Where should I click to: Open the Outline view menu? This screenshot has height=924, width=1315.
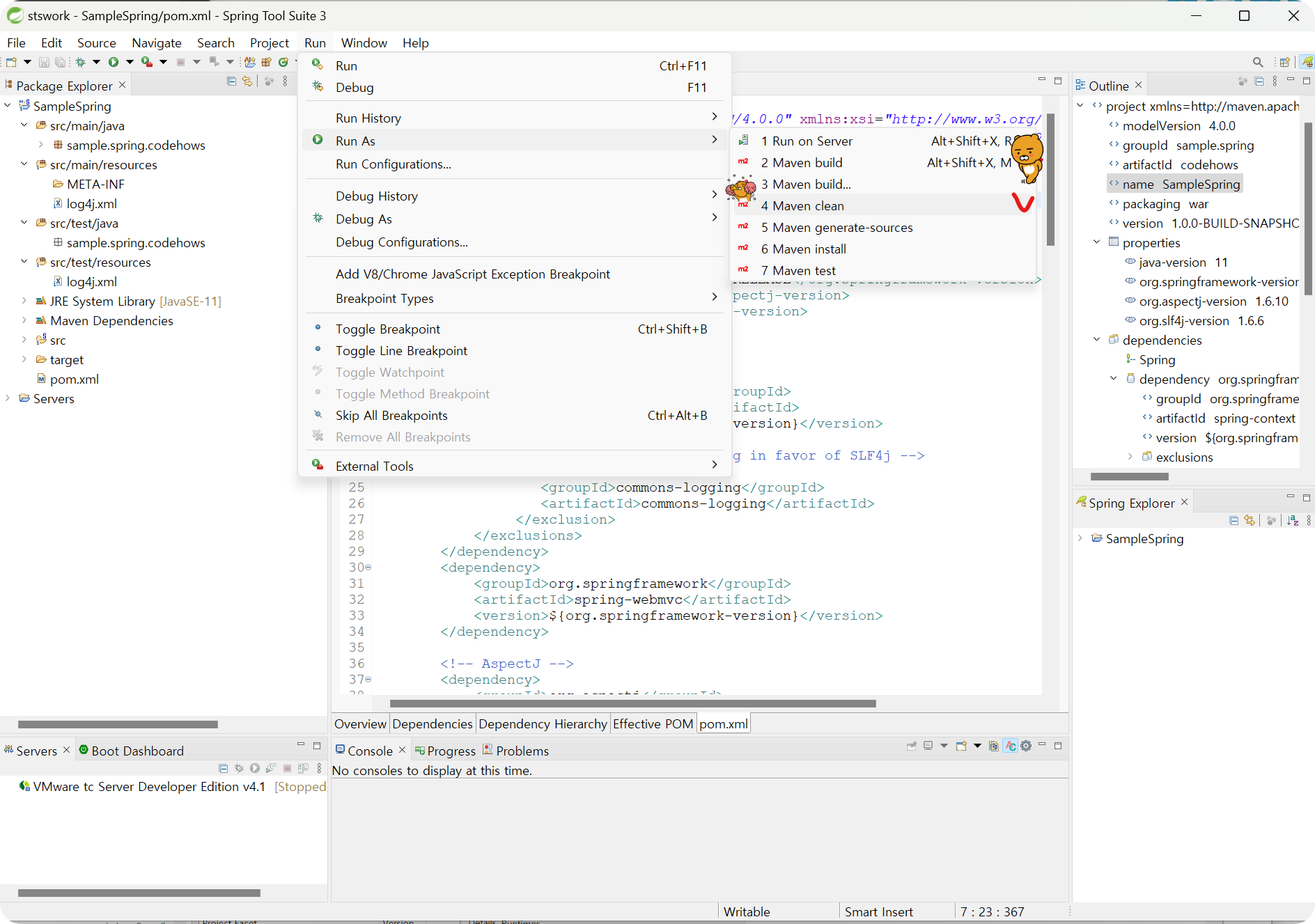1275,81
